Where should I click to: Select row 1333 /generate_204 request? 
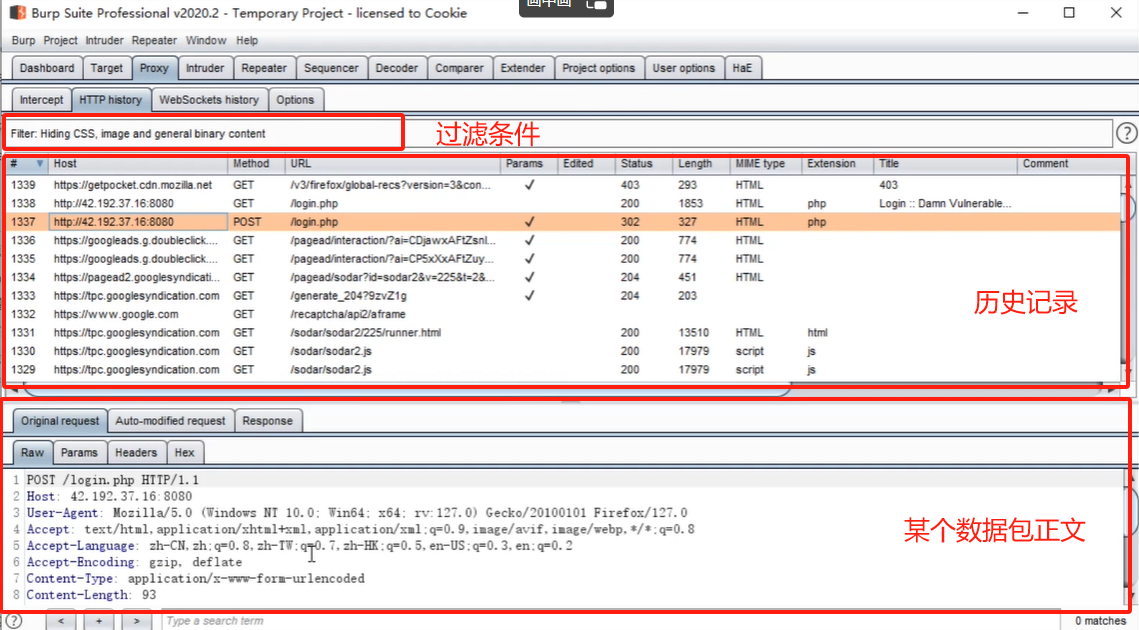pyautogui.click(x=563, y=296)
